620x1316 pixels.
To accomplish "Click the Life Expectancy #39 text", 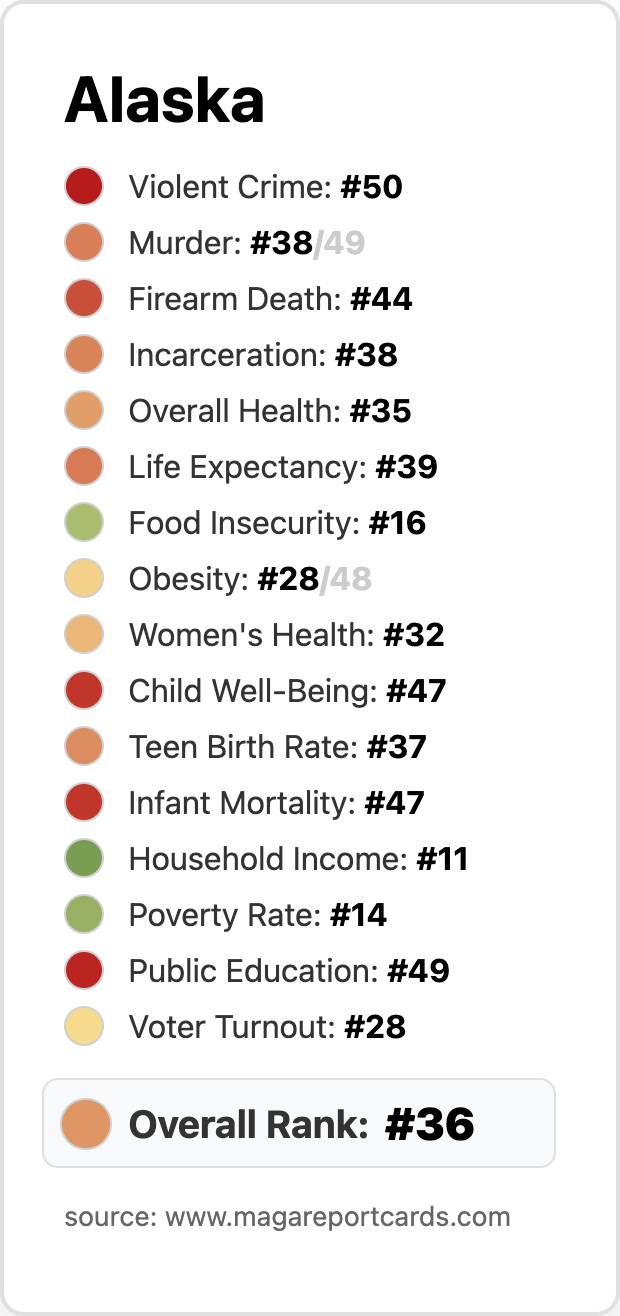I will 283,467.
